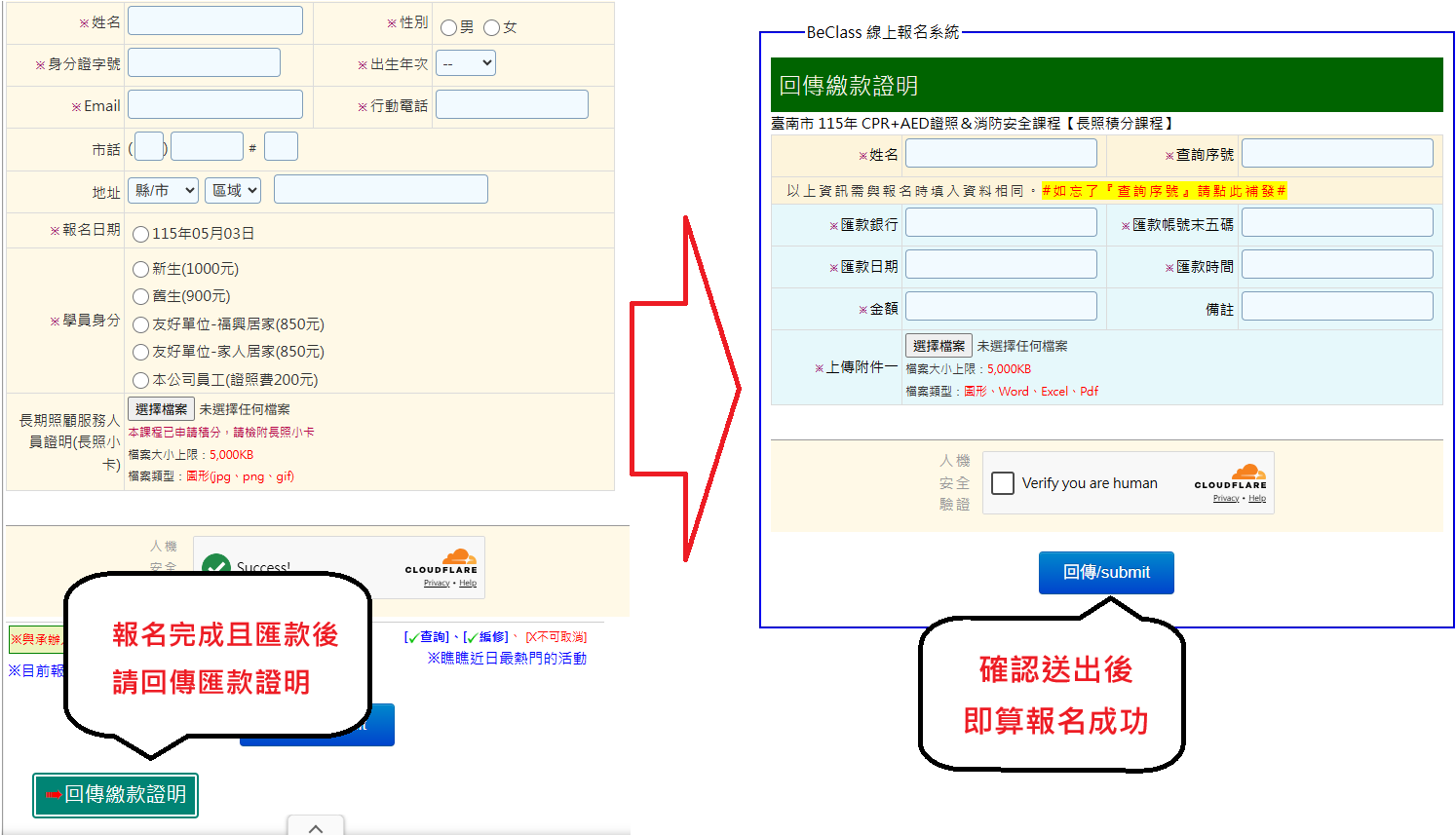Image resolution: width=1456 pixels, height=835 pixels.
Task: Expand the 縣/市 county dropdown
Action: click(163, 190)
